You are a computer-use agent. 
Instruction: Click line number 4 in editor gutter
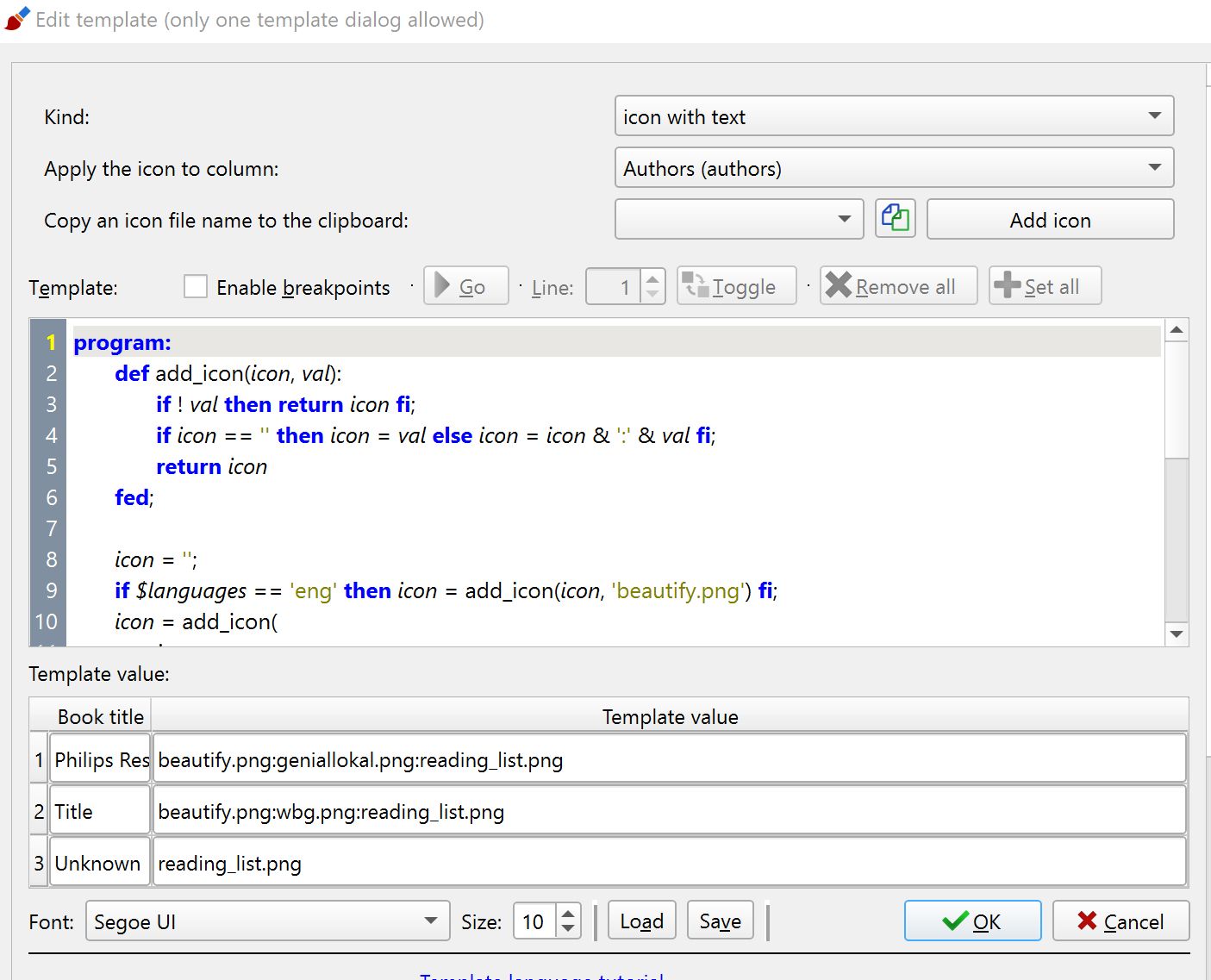51,435
